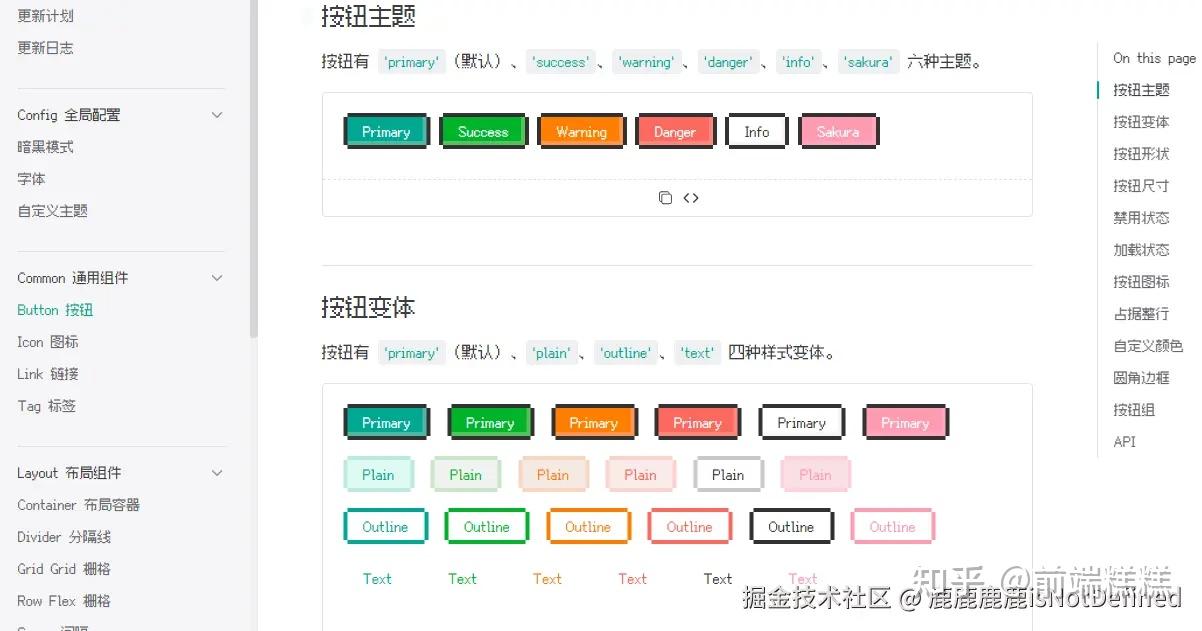
Task: Open the Container 布局容器 docs
Action: [77, 504]
